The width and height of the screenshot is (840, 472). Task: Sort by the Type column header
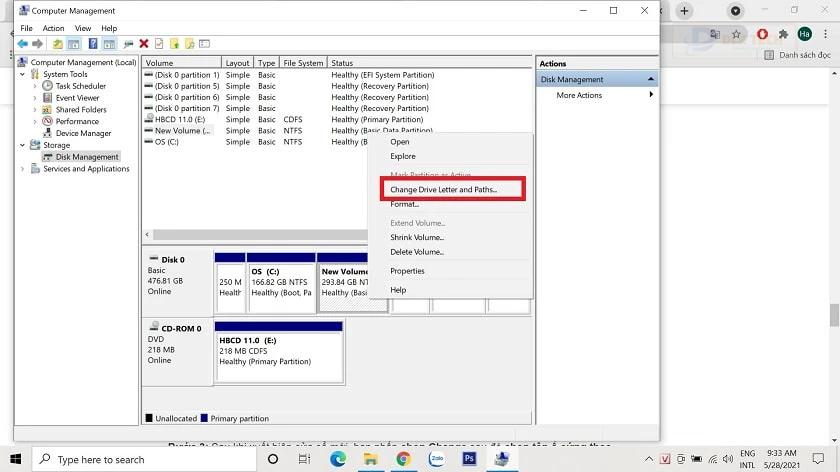[x=266, y=63]
